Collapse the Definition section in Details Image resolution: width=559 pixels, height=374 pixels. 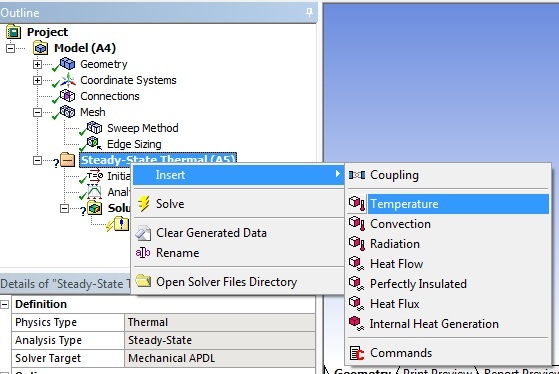pos(5,304)
